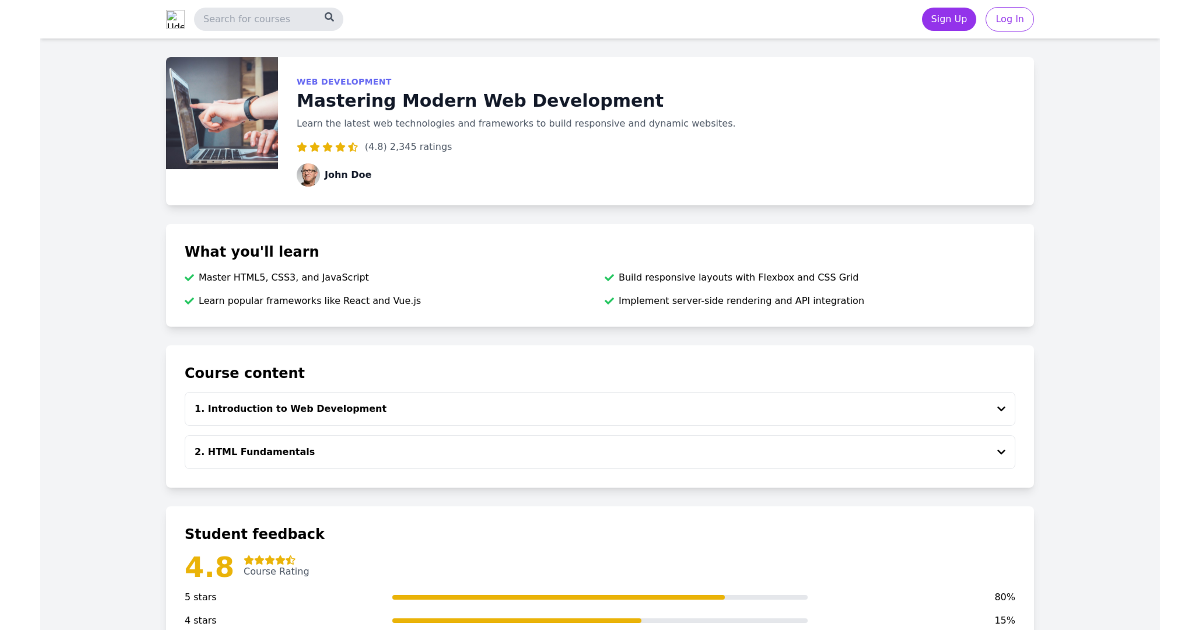
Task: Click the Log In button
Action: (x=1009, y=19)
